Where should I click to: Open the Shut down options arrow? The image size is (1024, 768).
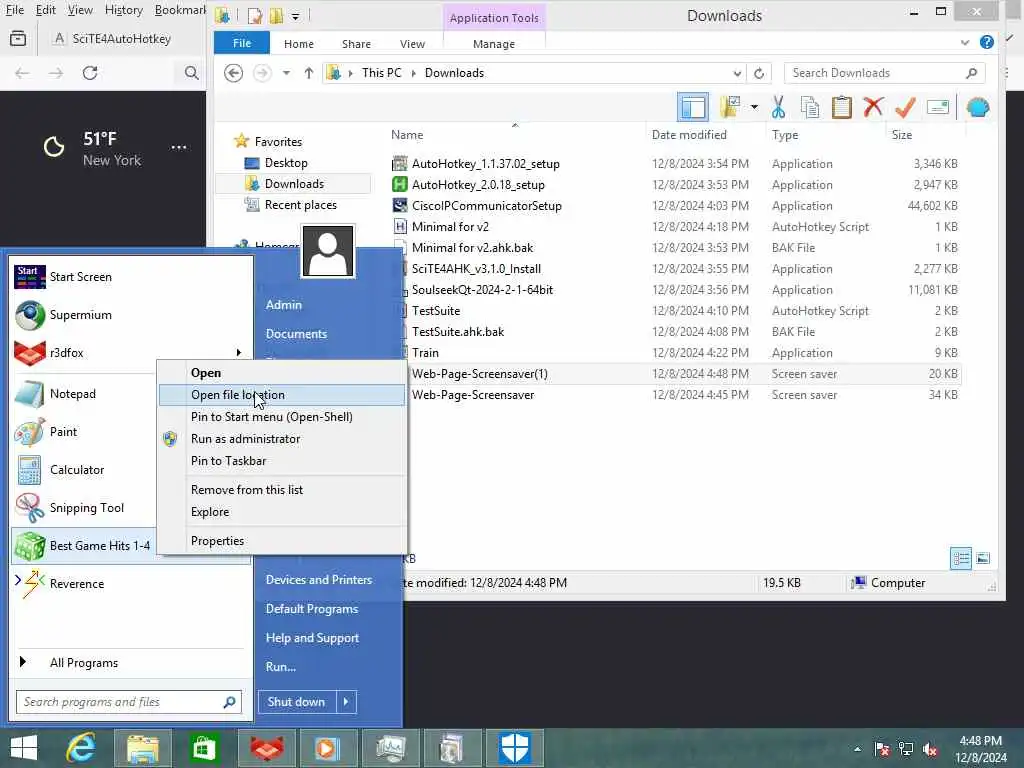pos(346,702)
